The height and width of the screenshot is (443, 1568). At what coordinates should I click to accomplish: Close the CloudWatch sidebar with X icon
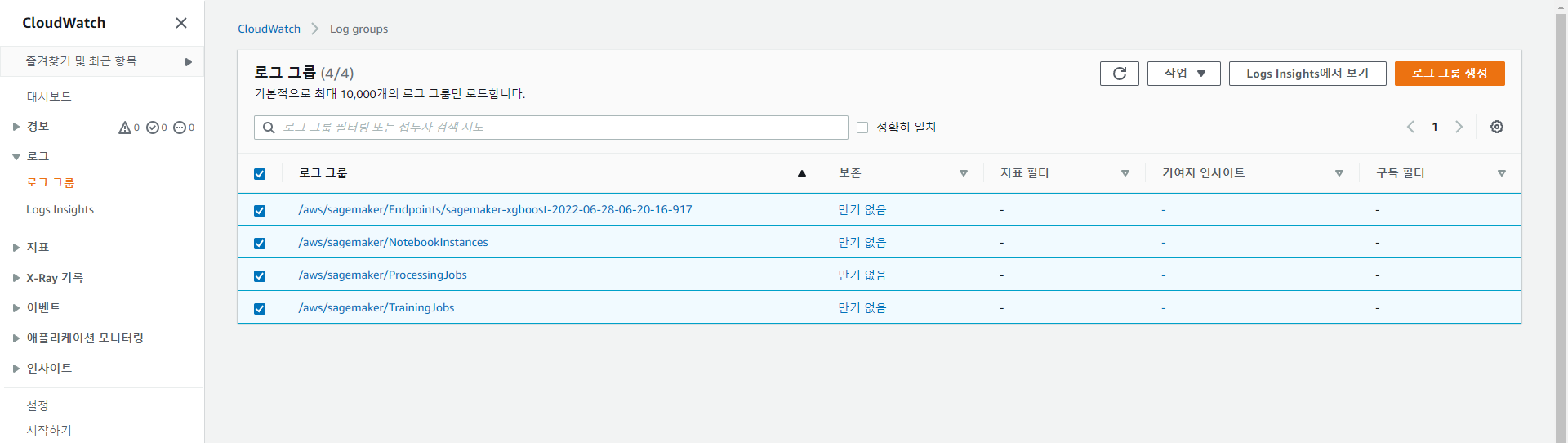pos(181,23)
